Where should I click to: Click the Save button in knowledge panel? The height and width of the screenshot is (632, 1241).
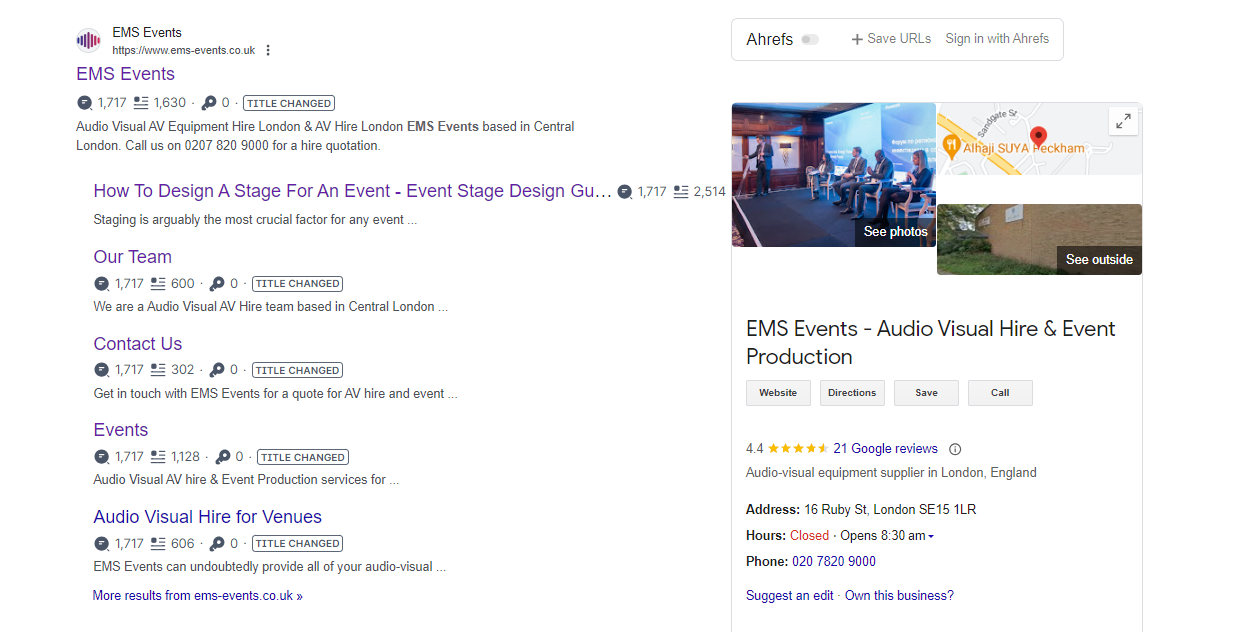point(927,393)
